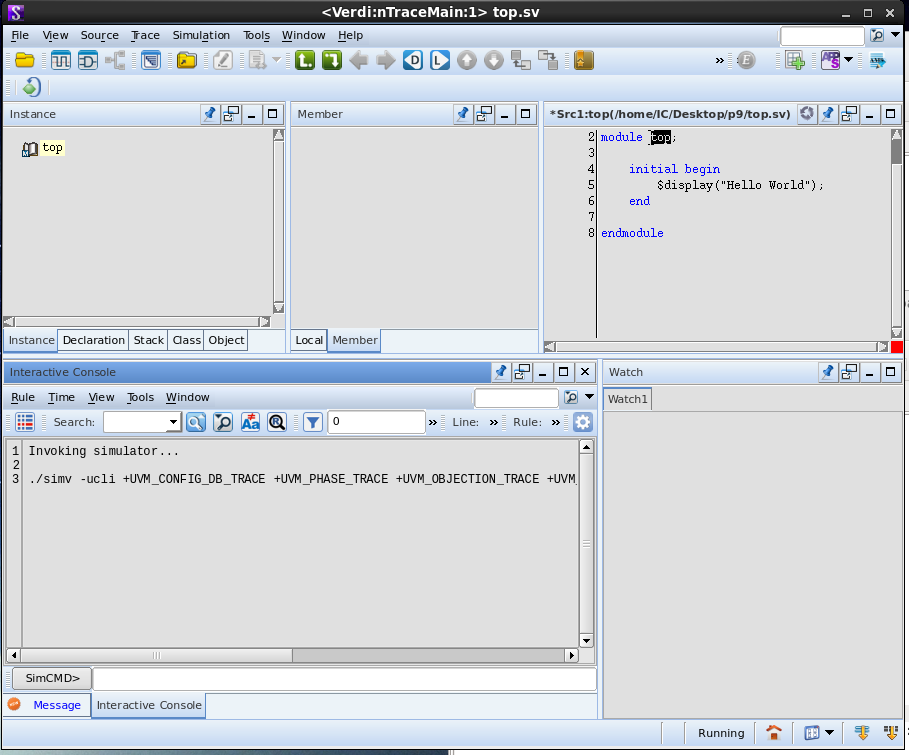Click the blue D show driver icon
The image size is (909, 755).
tap(413, 60)
